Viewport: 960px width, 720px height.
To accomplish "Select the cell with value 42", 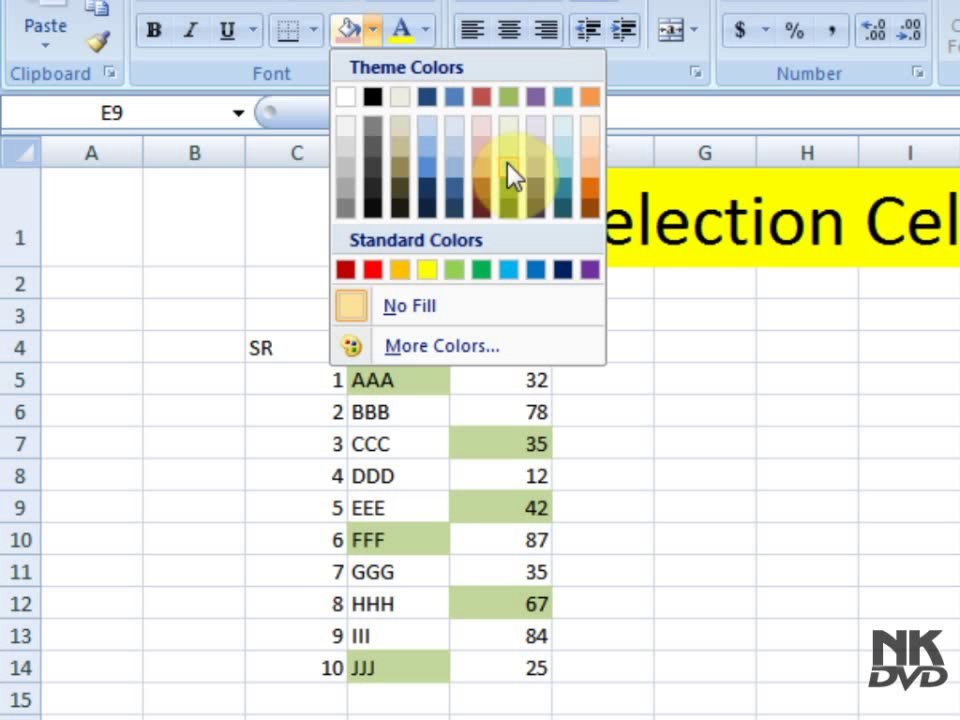I will click(501, 508).
